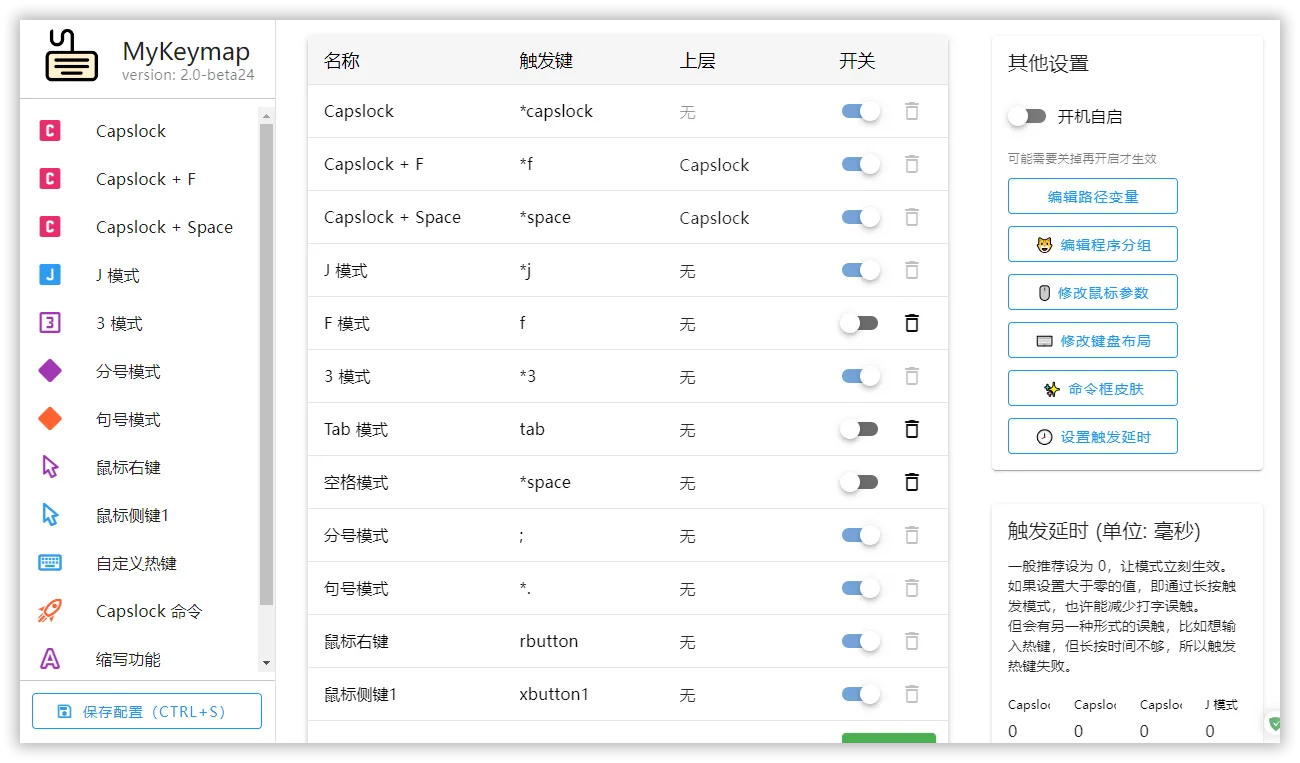Delete the F 模式 row with trash icon
The height and width of the screenshot is (763, 1300).
coord(911,323)
